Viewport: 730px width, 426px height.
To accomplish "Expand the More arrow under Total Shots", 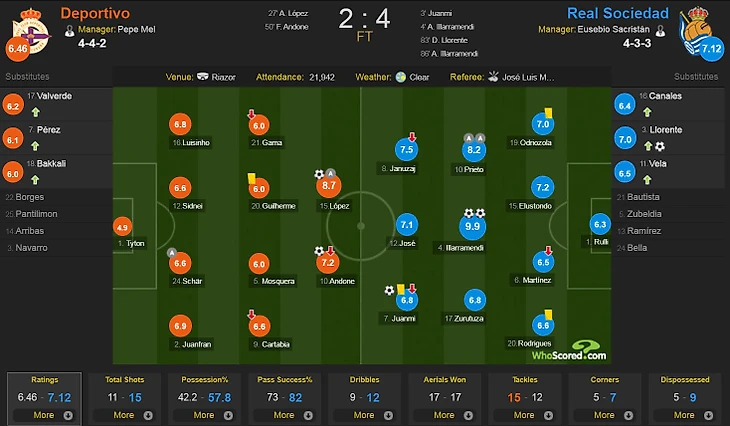I will pos(128,414).
